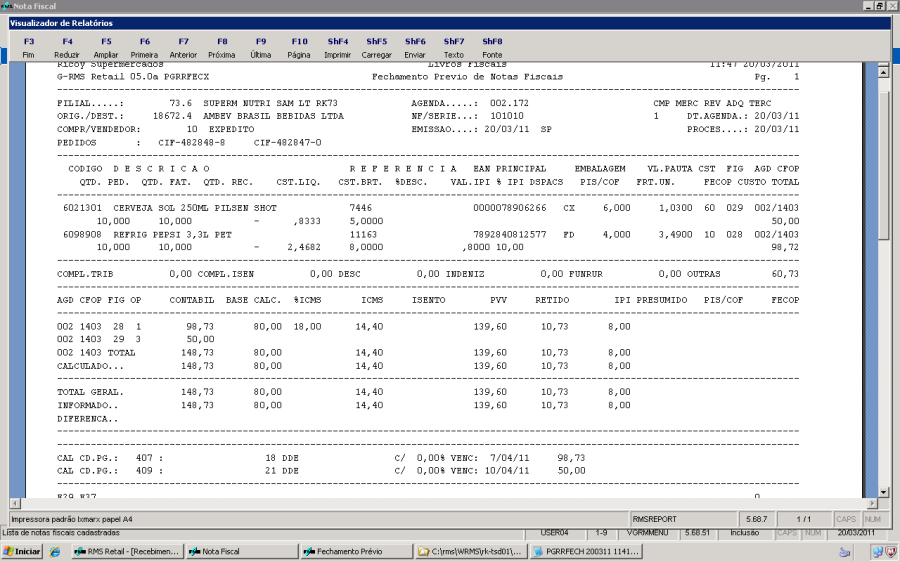Load a report with ShF5 Carregar
Image resolution: width=900 pixels, height=562 pixels.
tap(377, 48)
